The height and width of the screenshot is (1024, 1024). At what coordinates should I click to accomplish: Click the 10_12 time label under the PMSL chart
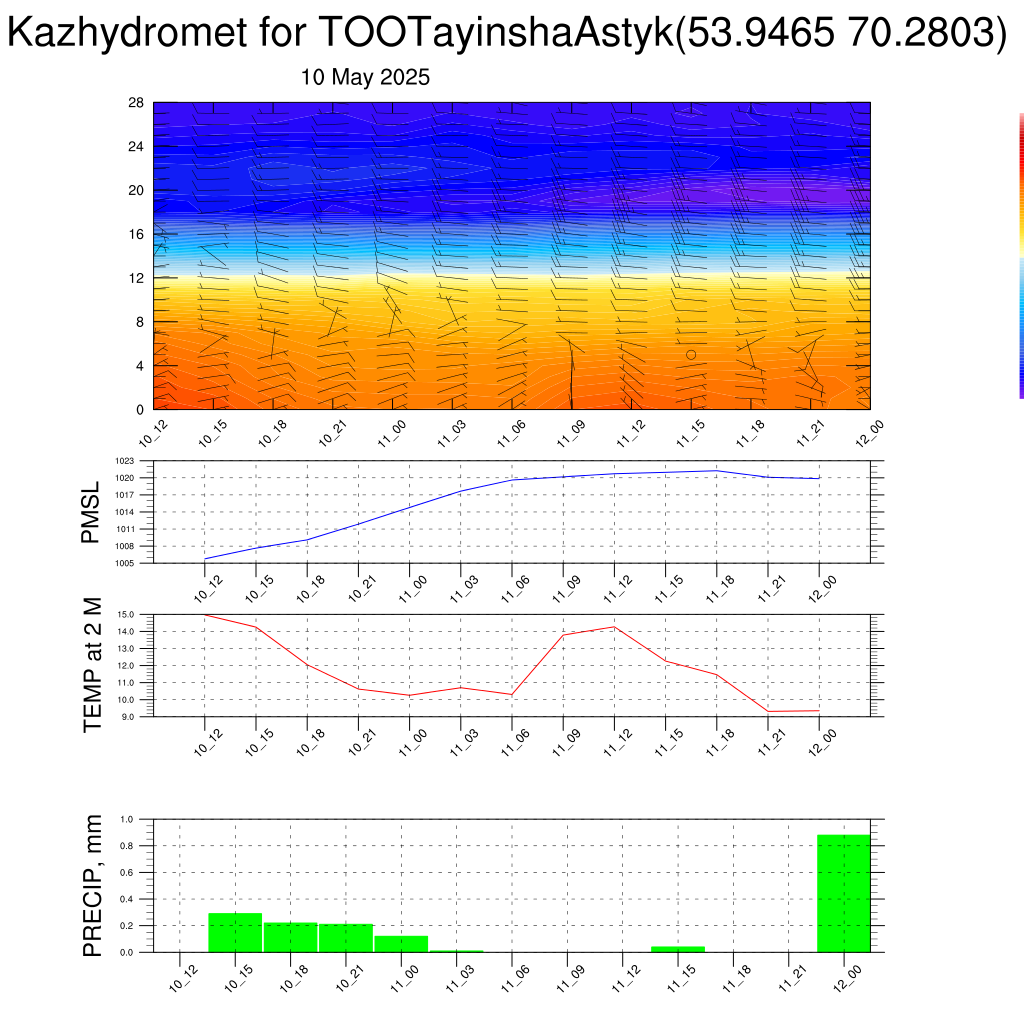209,588
